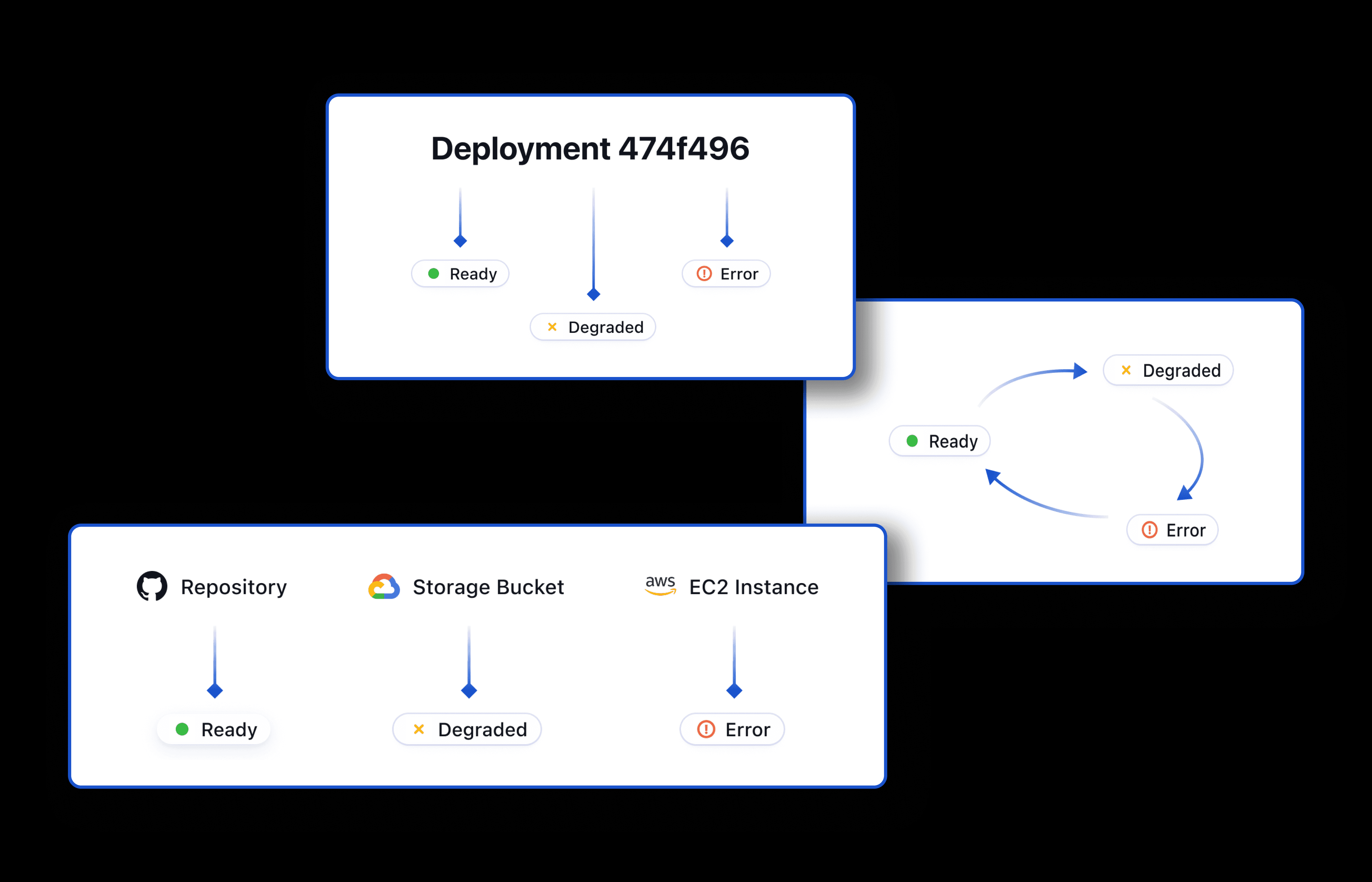
Task: Click the Google Cloud logo beside Storage Bucket
Action: tap(384, 586)
